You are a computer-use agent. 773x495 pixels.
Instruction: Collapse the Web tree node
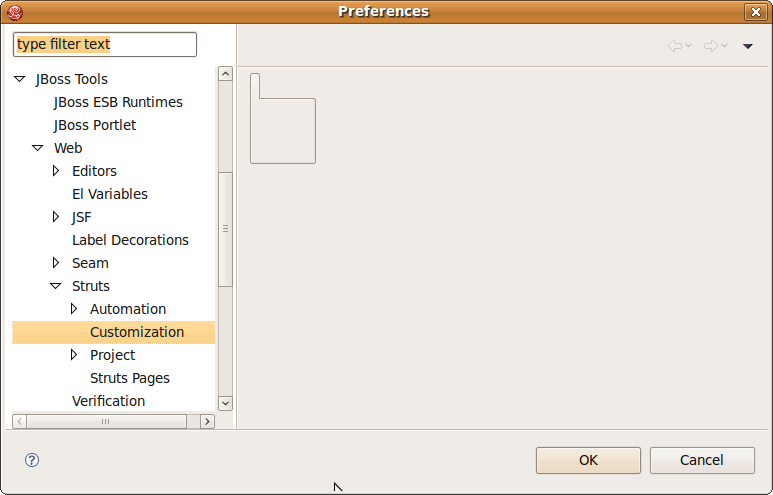[37, 148]
